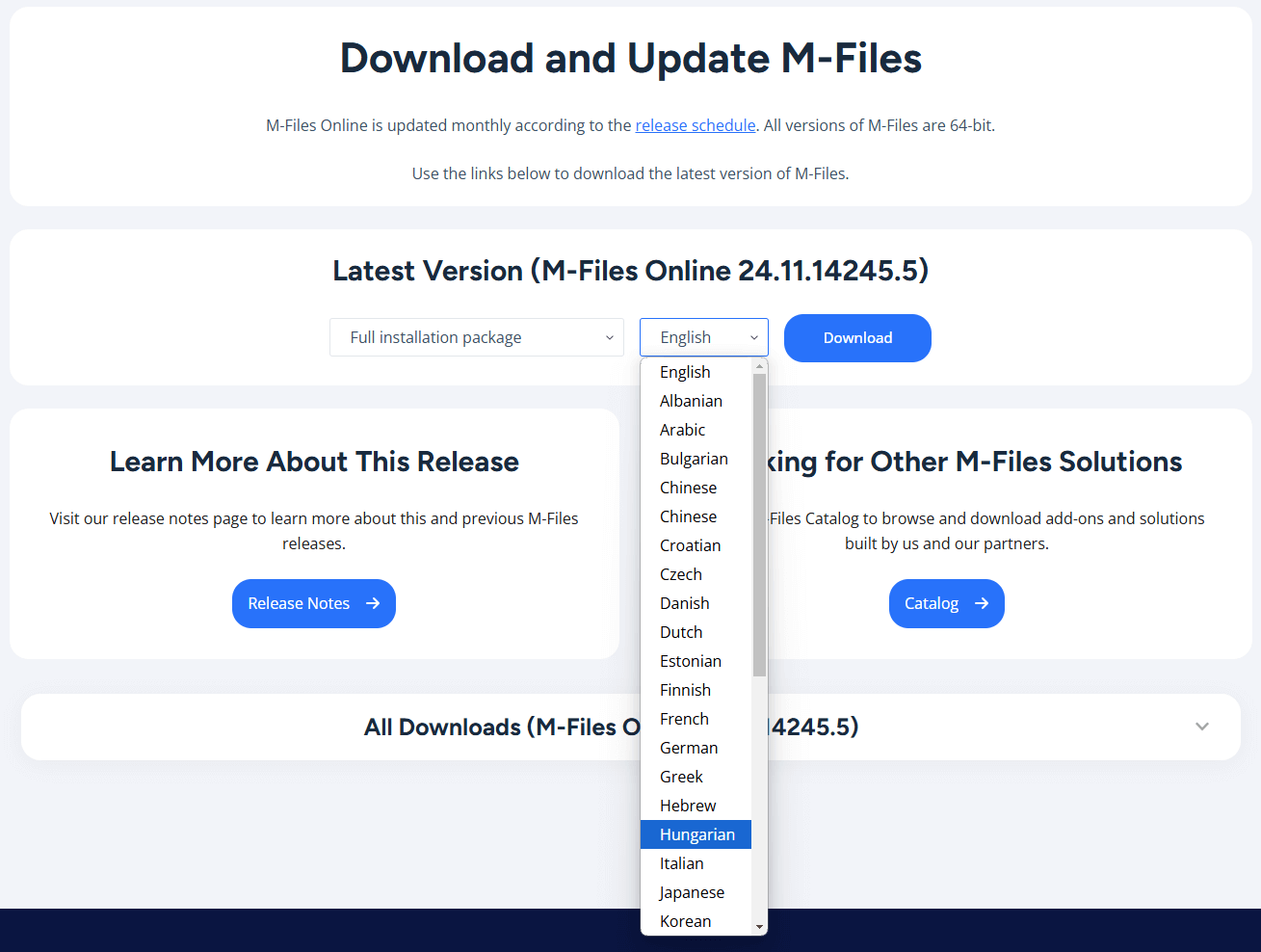This screenshot has height=952, width=1261.
Task: Pick Bulgarian from the language options
Action: 696,459
